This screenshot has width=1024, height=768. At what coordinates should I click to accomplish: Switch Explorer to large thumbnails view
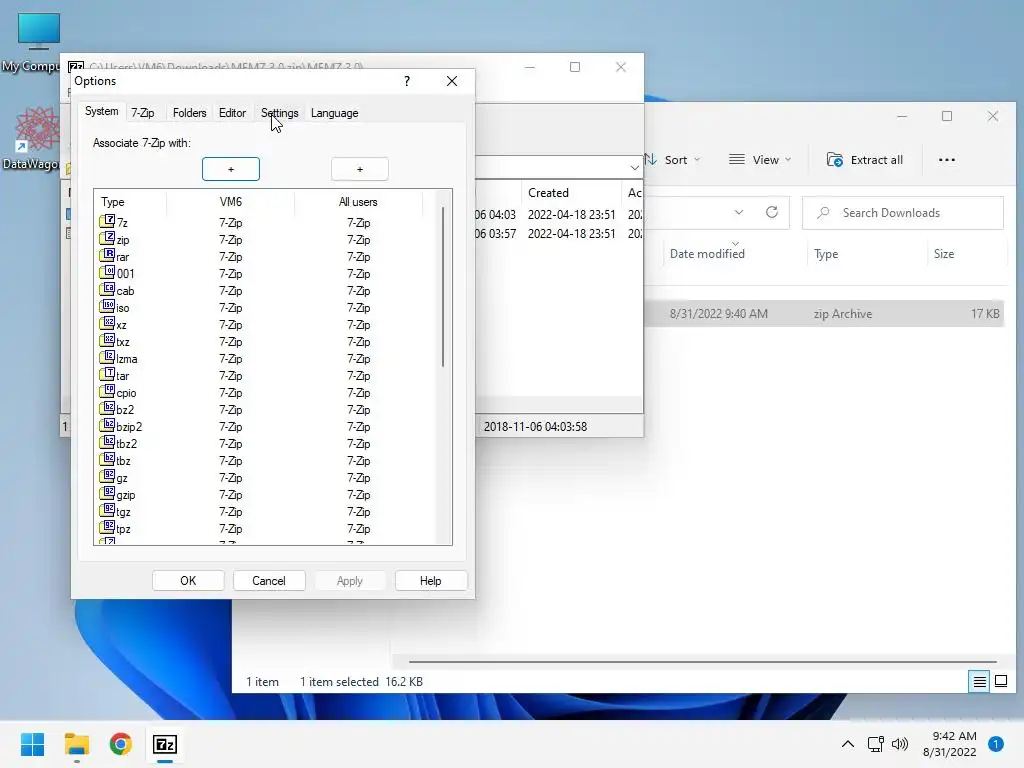click(1000, 682)
